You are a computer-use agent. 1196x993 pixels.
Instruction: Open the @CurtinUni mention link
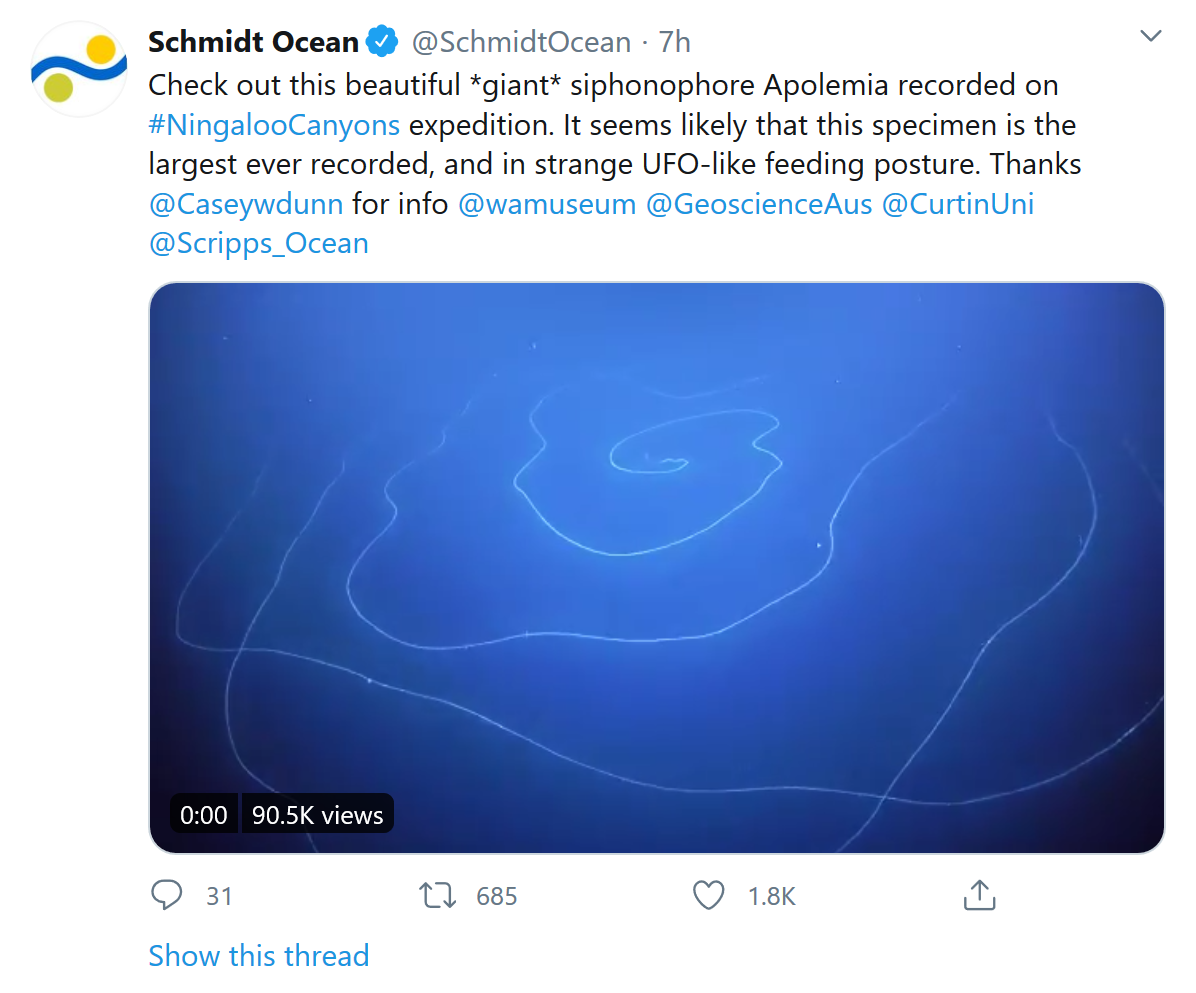957,204
